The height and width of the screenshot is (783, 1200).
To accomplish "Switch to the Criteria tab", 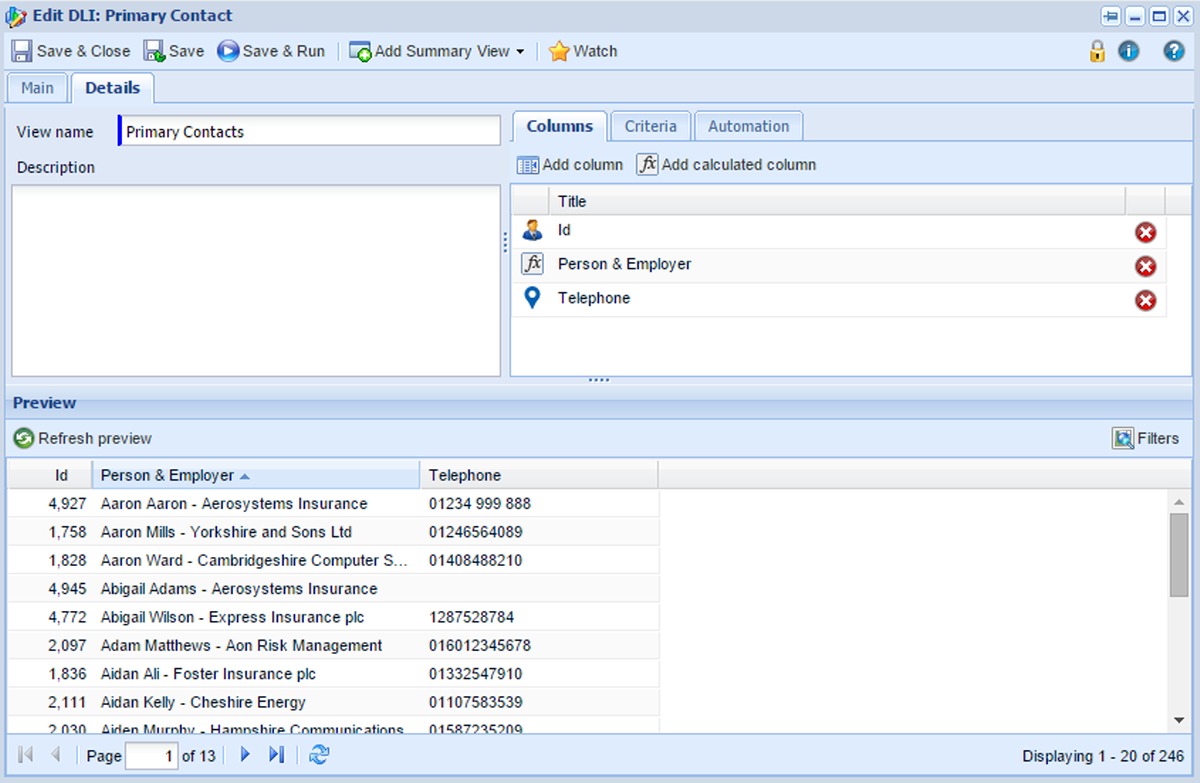I will (650, 126).
